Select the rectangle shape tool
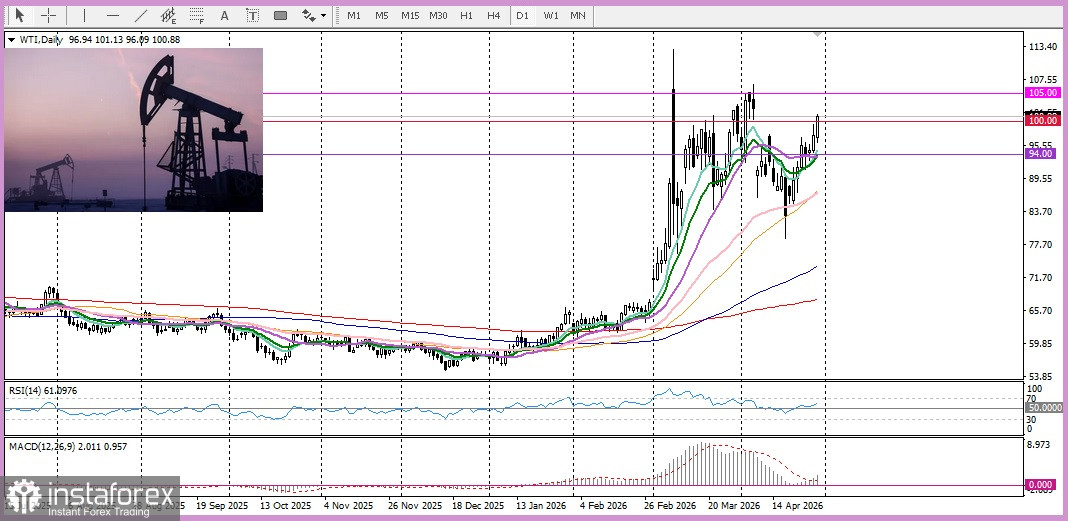This screenshot has height=521, width=1068. pos(280,15)
